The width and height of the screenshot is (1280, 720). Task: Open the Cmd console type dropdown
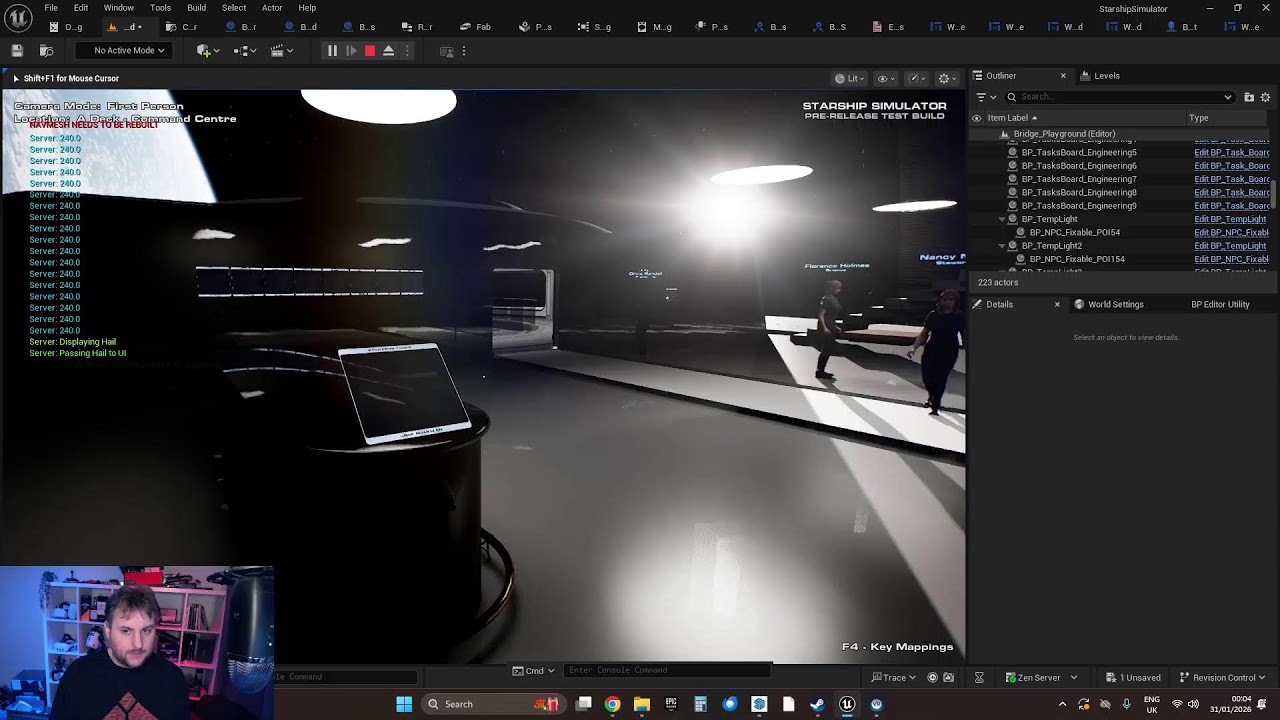tap(534, 671)
